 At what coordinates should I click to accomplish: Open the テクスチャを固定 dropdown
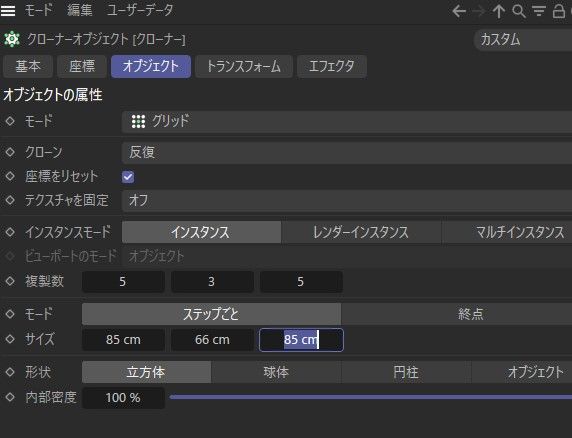[x=347, y=200]
